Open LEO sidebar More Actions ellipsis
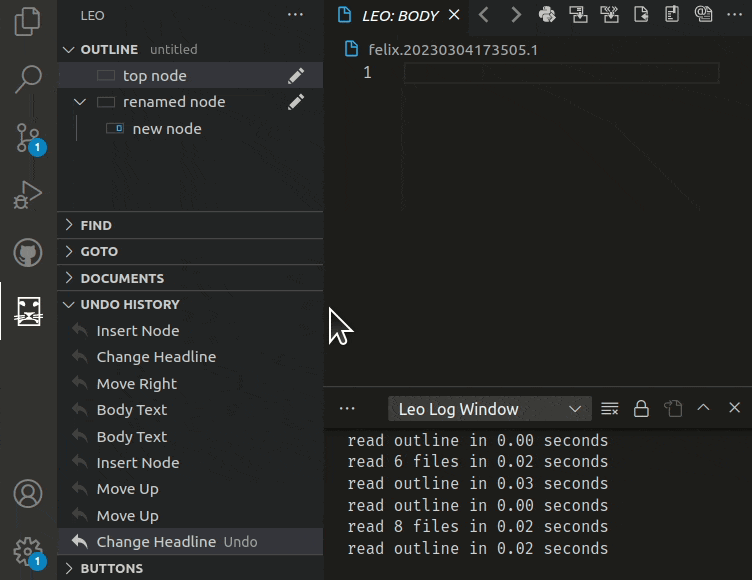752x580 pixels. point(295,15)
